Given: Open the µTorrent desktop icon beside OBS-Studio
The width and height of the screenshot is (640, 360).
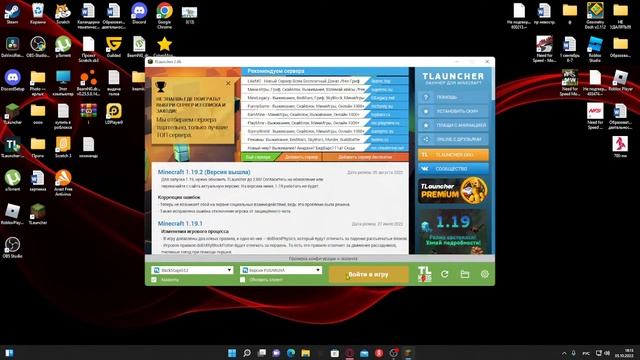Looking at the screenshot, I should tap(63, 47).
